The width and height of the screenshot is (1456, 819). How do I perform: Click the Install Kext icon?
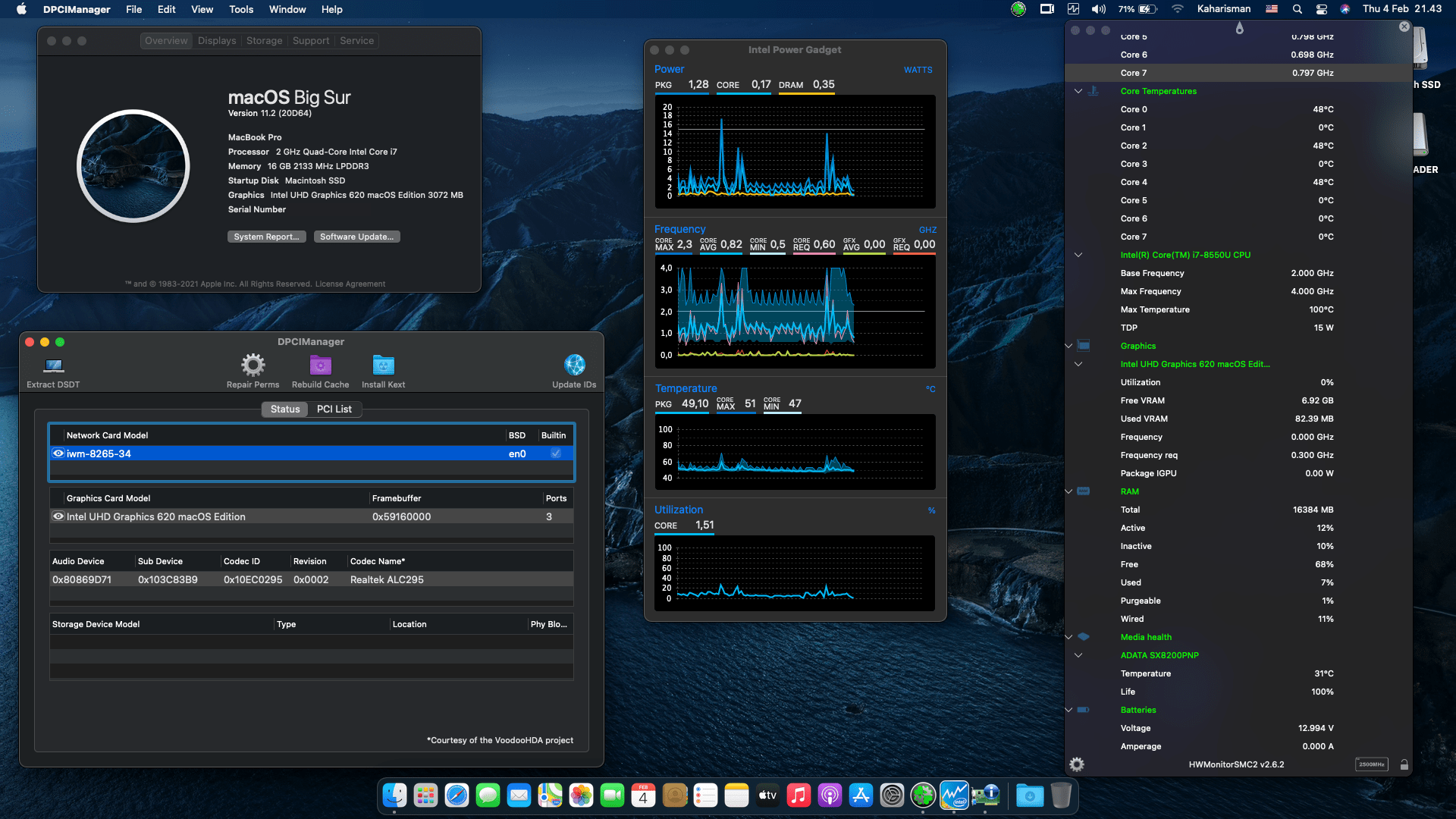[382, 366]
